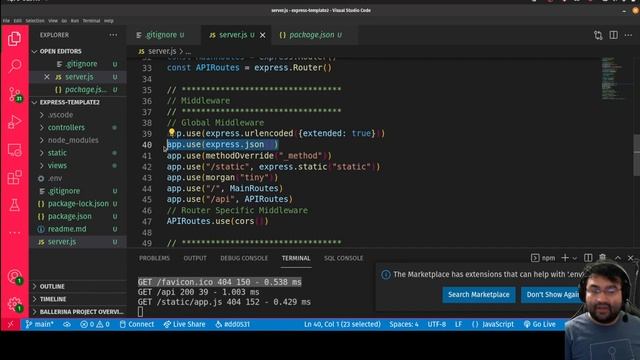Open remote window indicator in status bar
This screenshot has height=360, width=640.
pyautogui.click(x=11, y=324)
